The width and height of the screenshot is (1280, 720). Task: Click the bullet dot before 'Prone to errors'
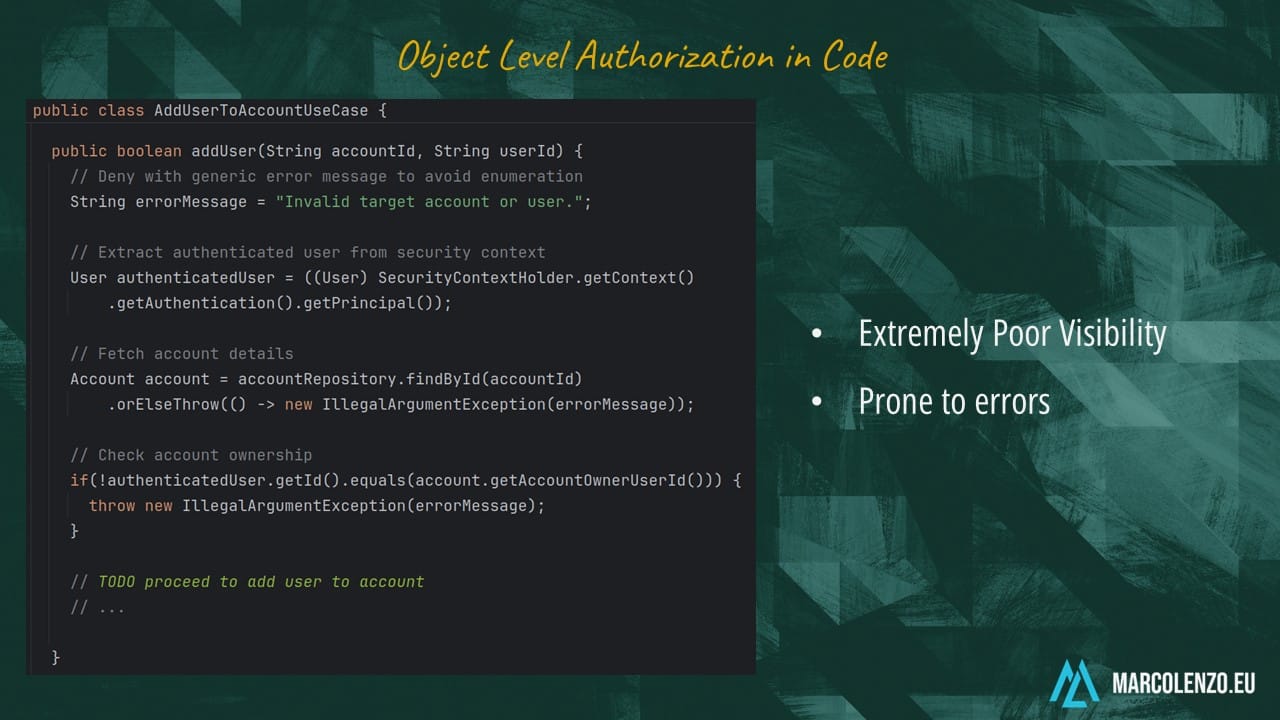817,402
